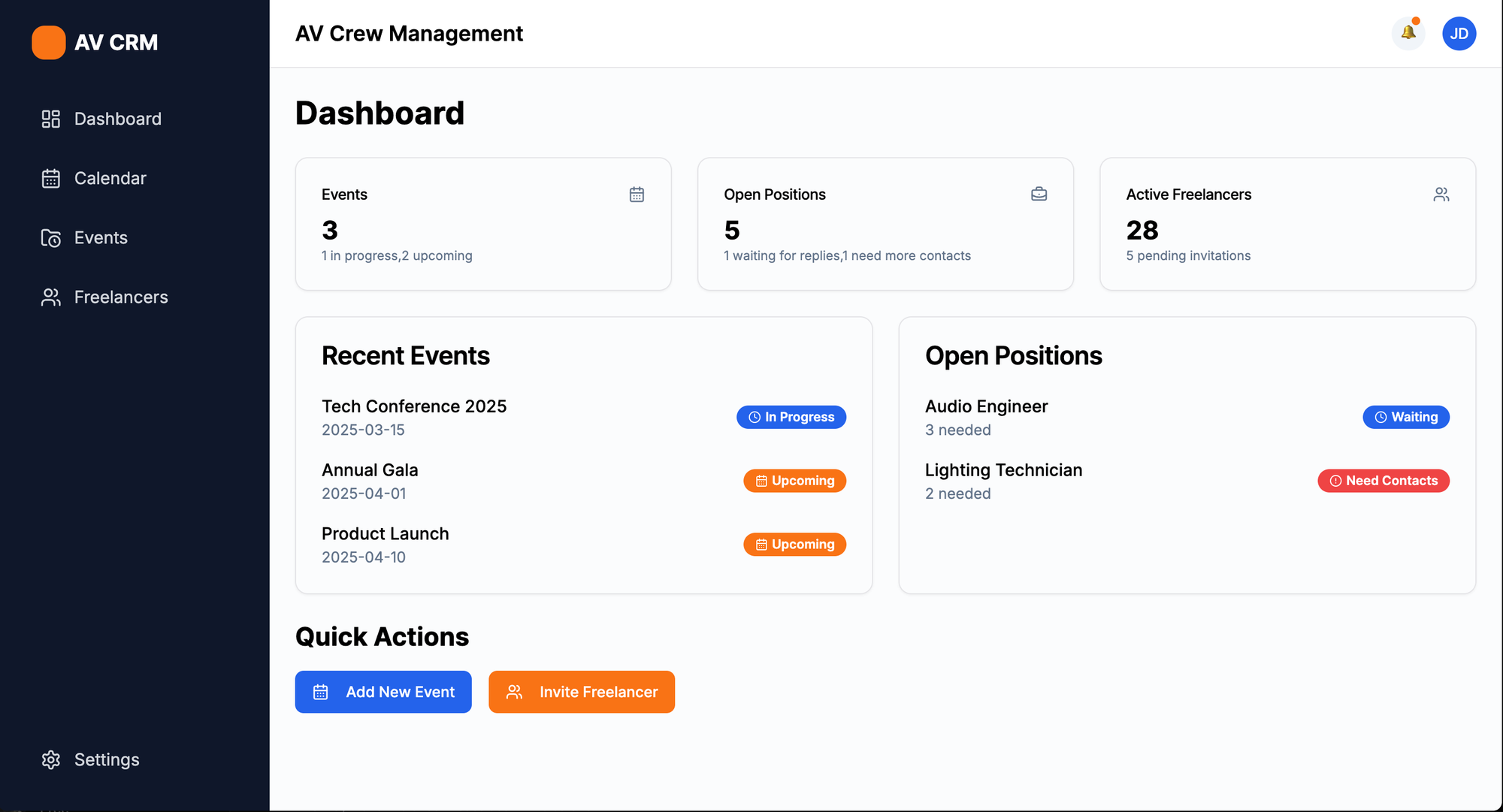Open the Audio Engineer position entry

click(986, 406)
